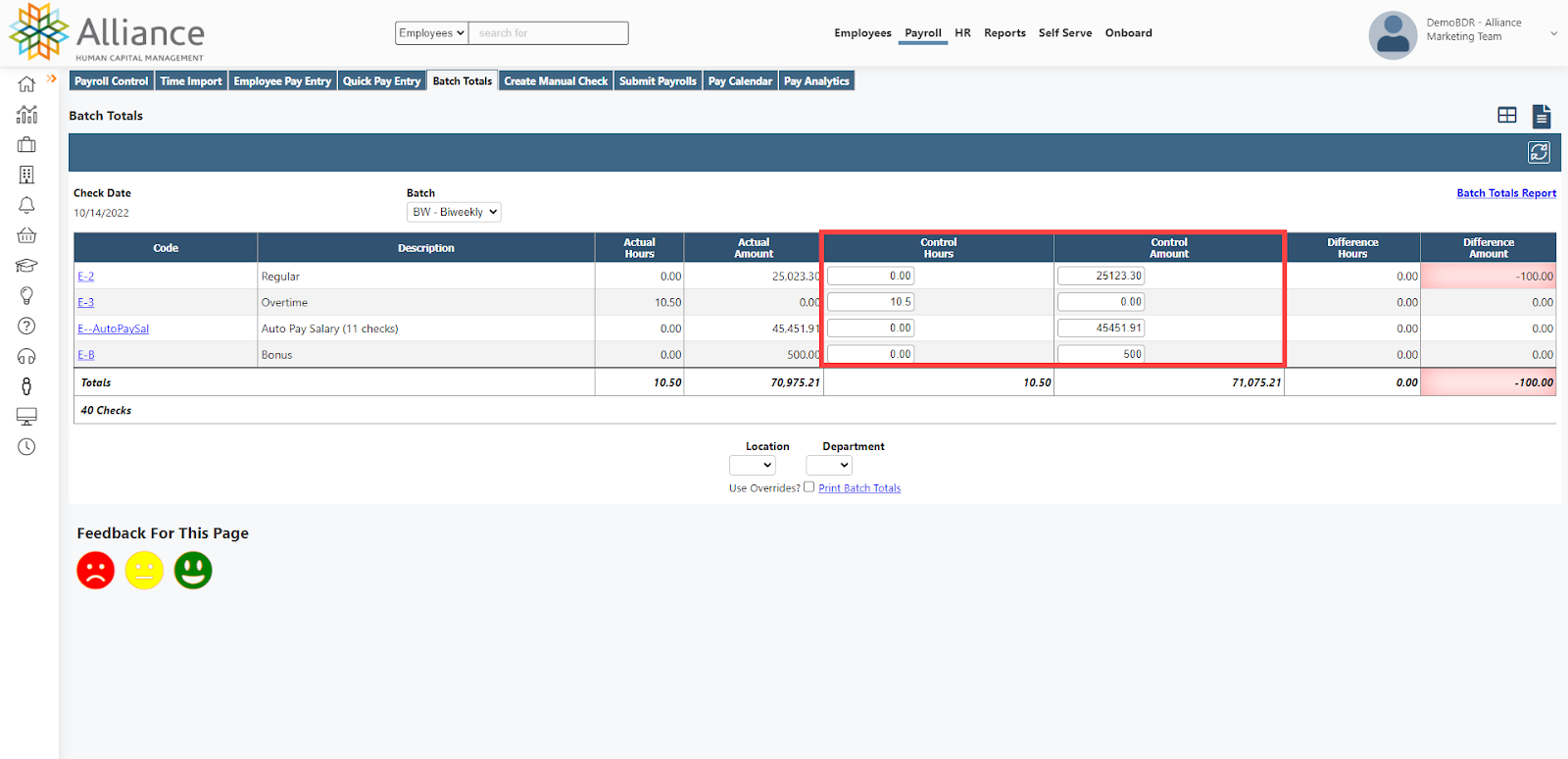Open the E--AutoPaySal code link
1568x759 pixels.
114,329
